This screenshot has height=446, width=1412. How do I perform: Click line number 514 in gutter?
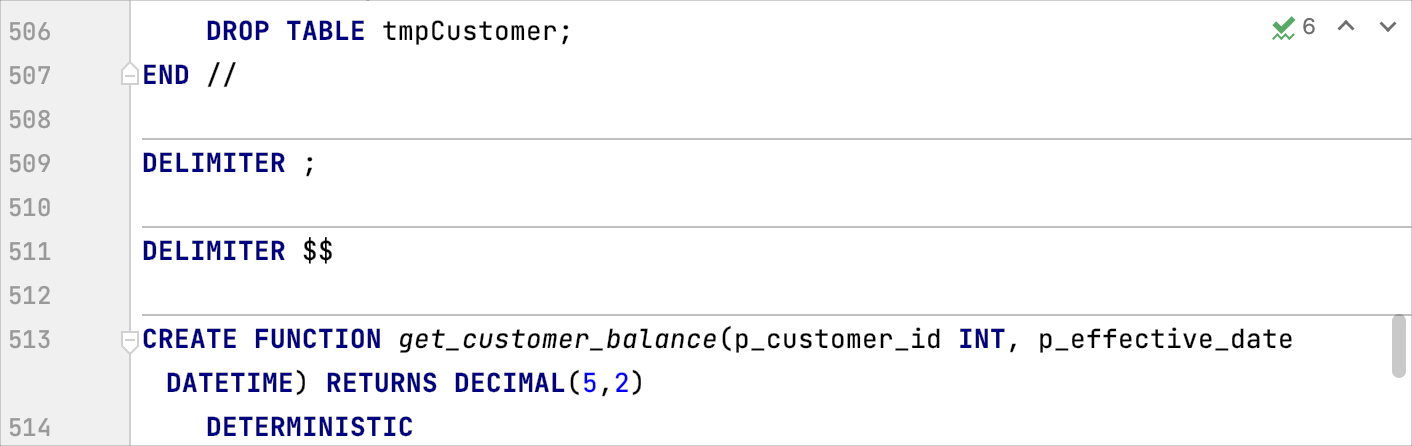(29, 428)
